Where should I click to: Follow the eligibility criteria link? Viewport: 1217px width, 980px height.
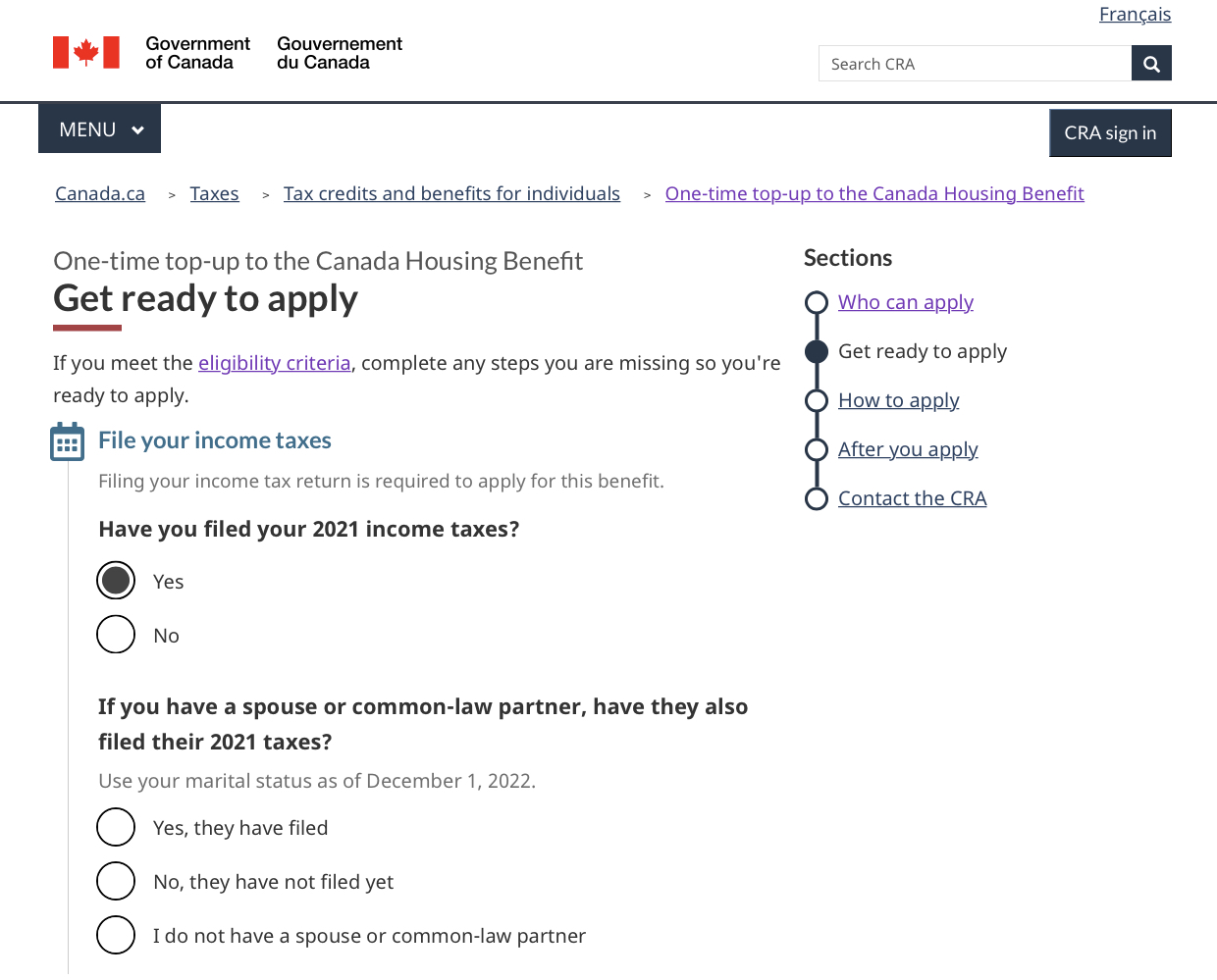tap(274, 363)
